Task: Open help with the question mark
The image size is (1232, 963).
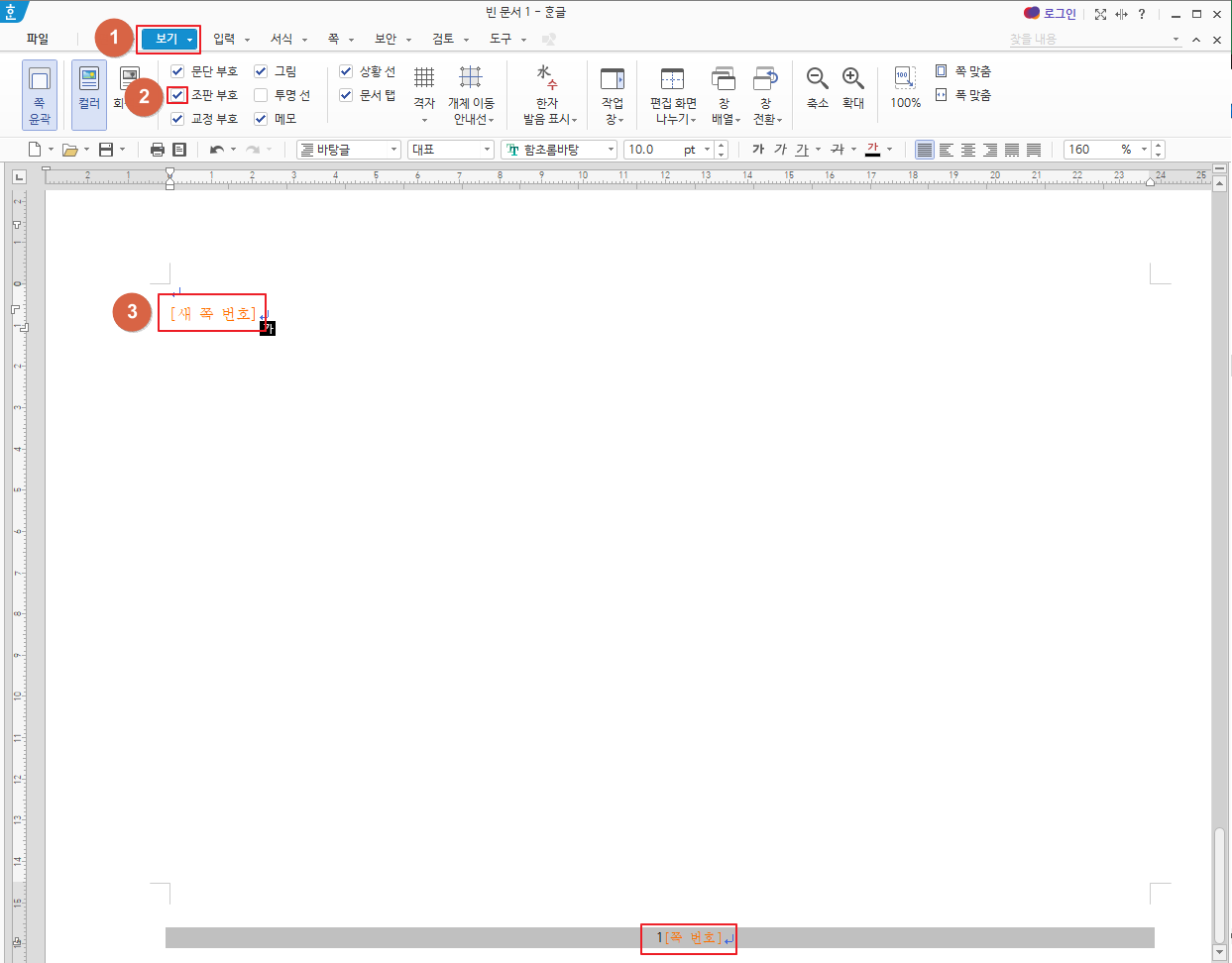Action: (1142, 14)
